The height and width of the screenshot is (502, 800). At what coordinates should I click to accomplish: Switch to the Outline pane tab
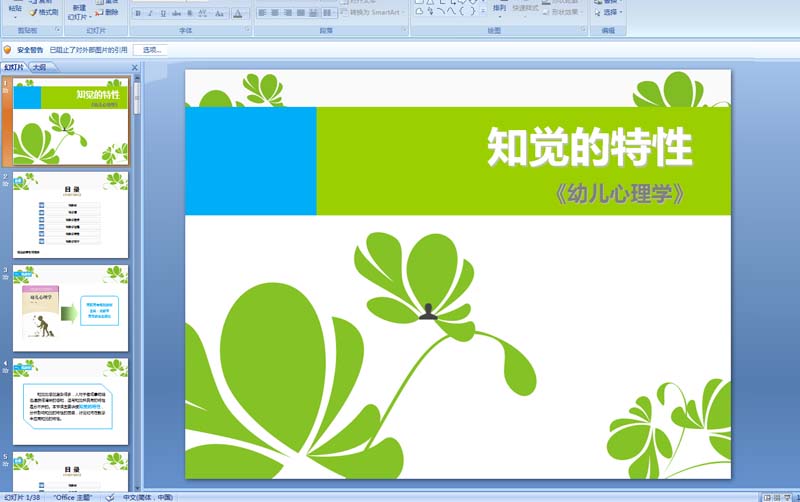click(x=40, y=67)
